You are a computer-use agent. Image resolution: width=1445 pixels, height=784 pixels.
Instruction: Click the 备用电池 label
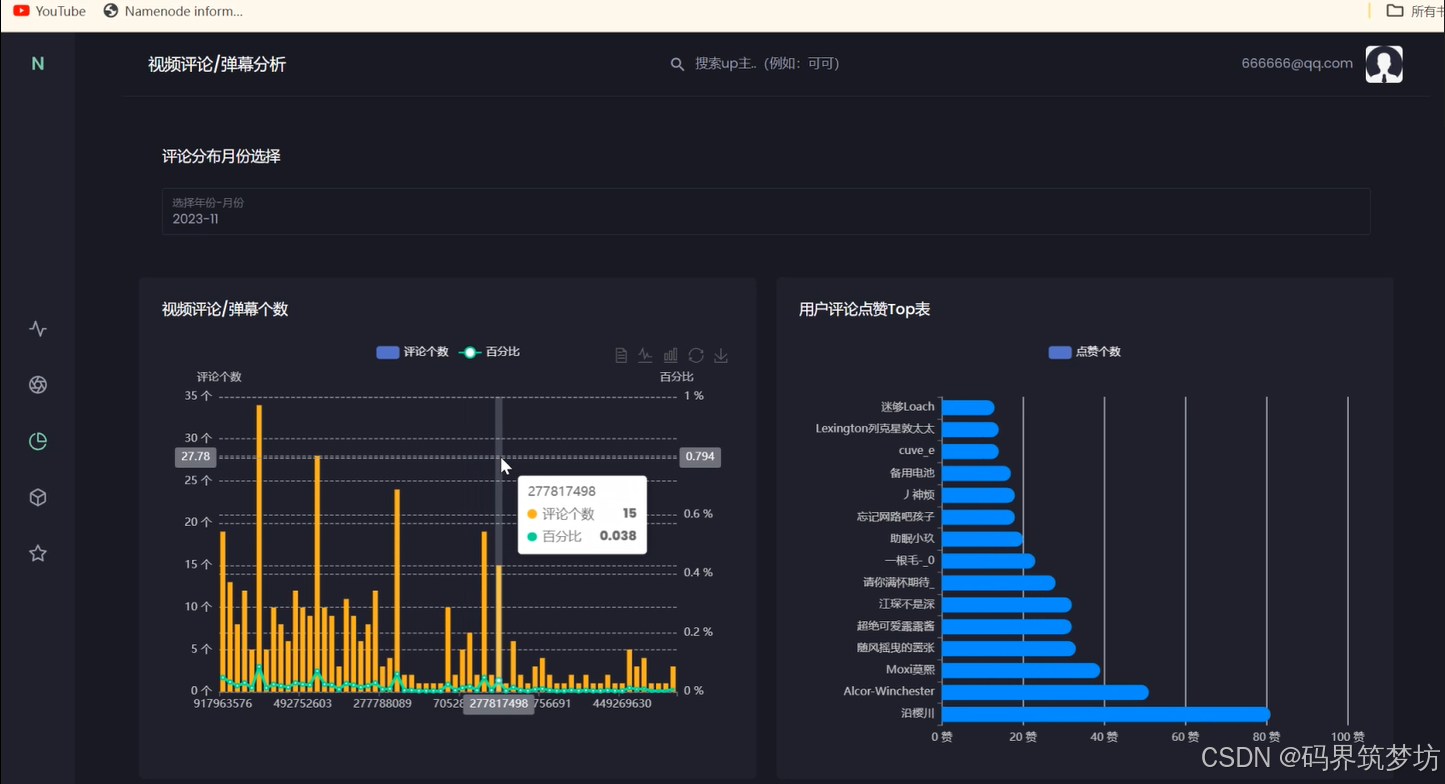pyautogui.click(x=912, y=473)
